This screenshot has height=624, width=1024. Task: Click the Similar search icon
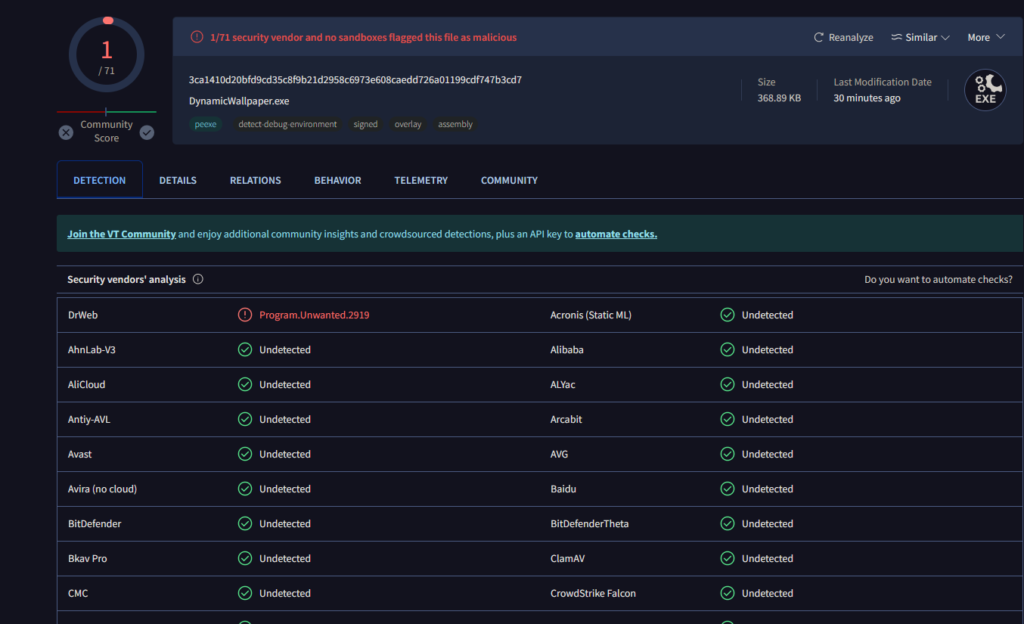point(897,37)
